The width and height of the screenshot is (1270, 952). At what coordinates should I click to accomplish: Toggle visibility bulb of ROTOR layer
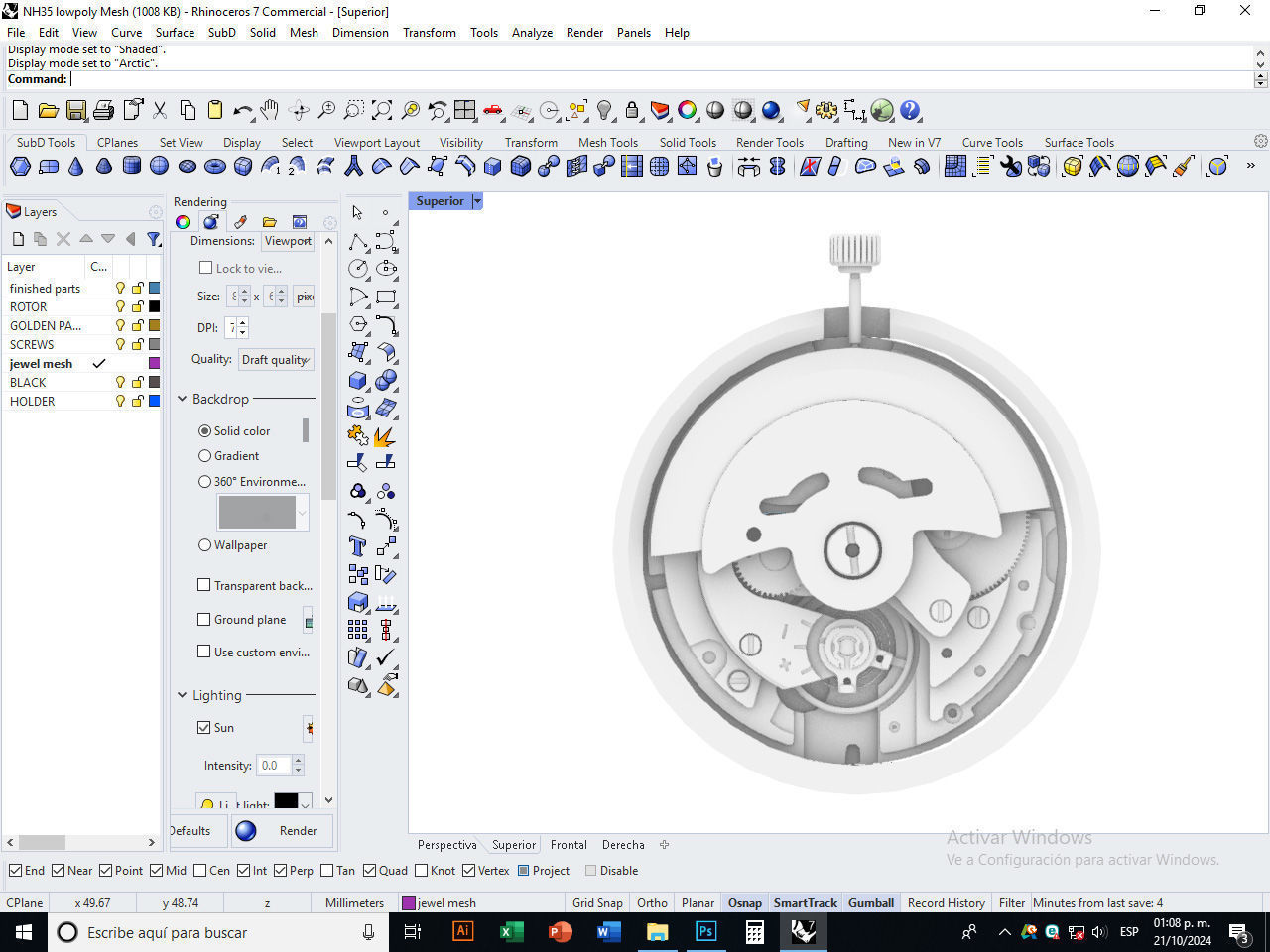(121, 306)
